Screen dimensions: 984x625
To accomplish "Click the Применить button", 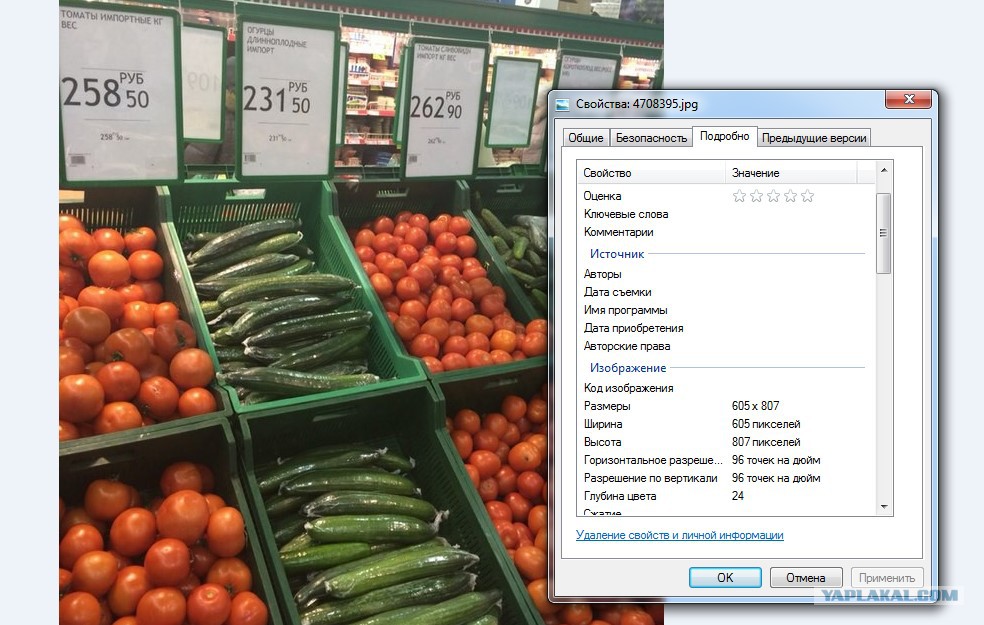I will 887,577.
